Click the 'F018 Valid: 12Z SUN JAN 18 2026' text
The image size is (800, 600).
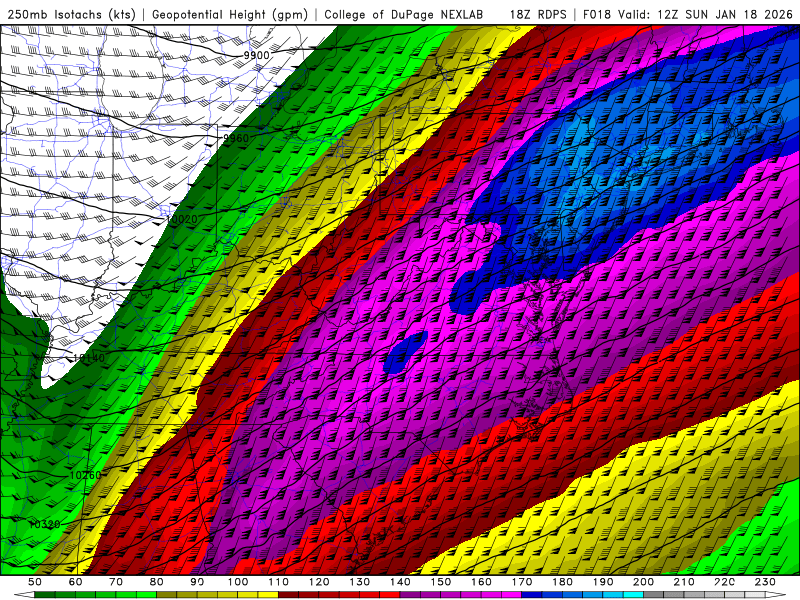pyautogui.click(x=688, y=14)
